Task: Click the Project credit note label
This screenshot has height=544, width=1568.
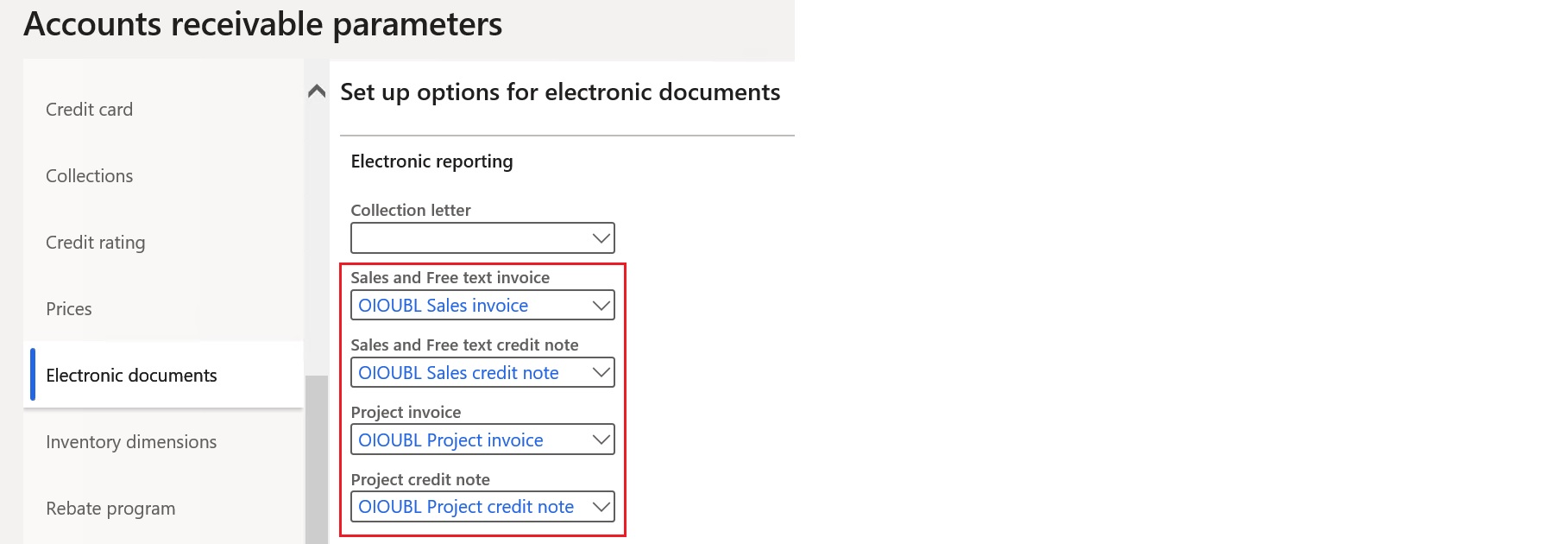Action: pos(420,479)
